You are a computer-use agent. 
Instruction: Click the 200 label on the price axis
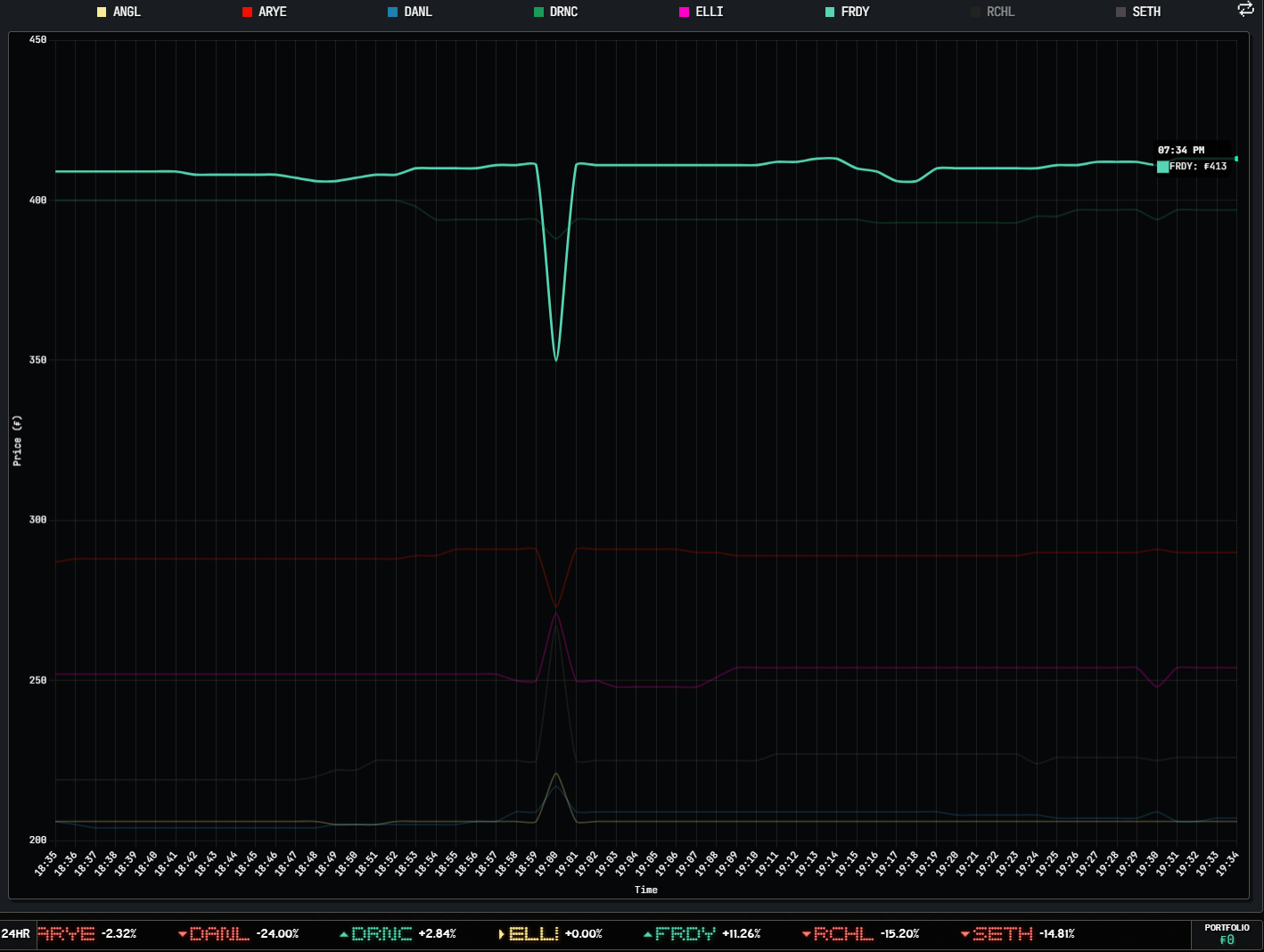pyautogui.click(x=37, y=840)
